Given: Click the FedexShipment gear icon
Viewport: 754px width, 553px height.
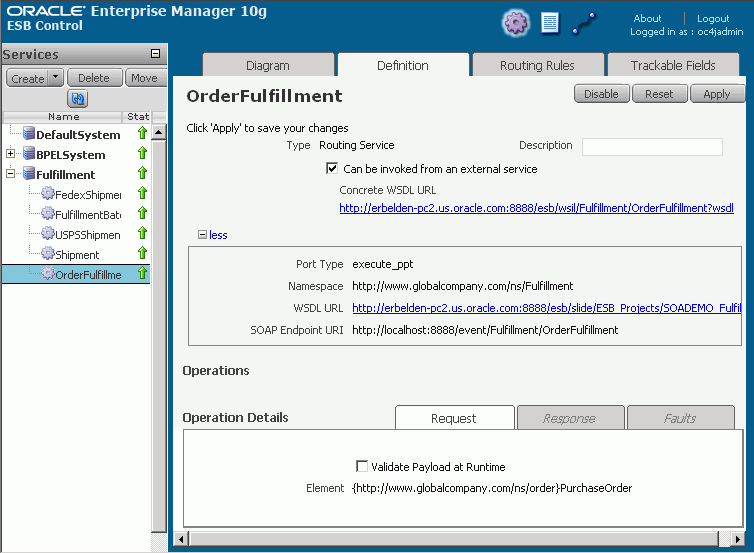Looking at the screenshot, I should pyautogui.click(x=48, y=193).
